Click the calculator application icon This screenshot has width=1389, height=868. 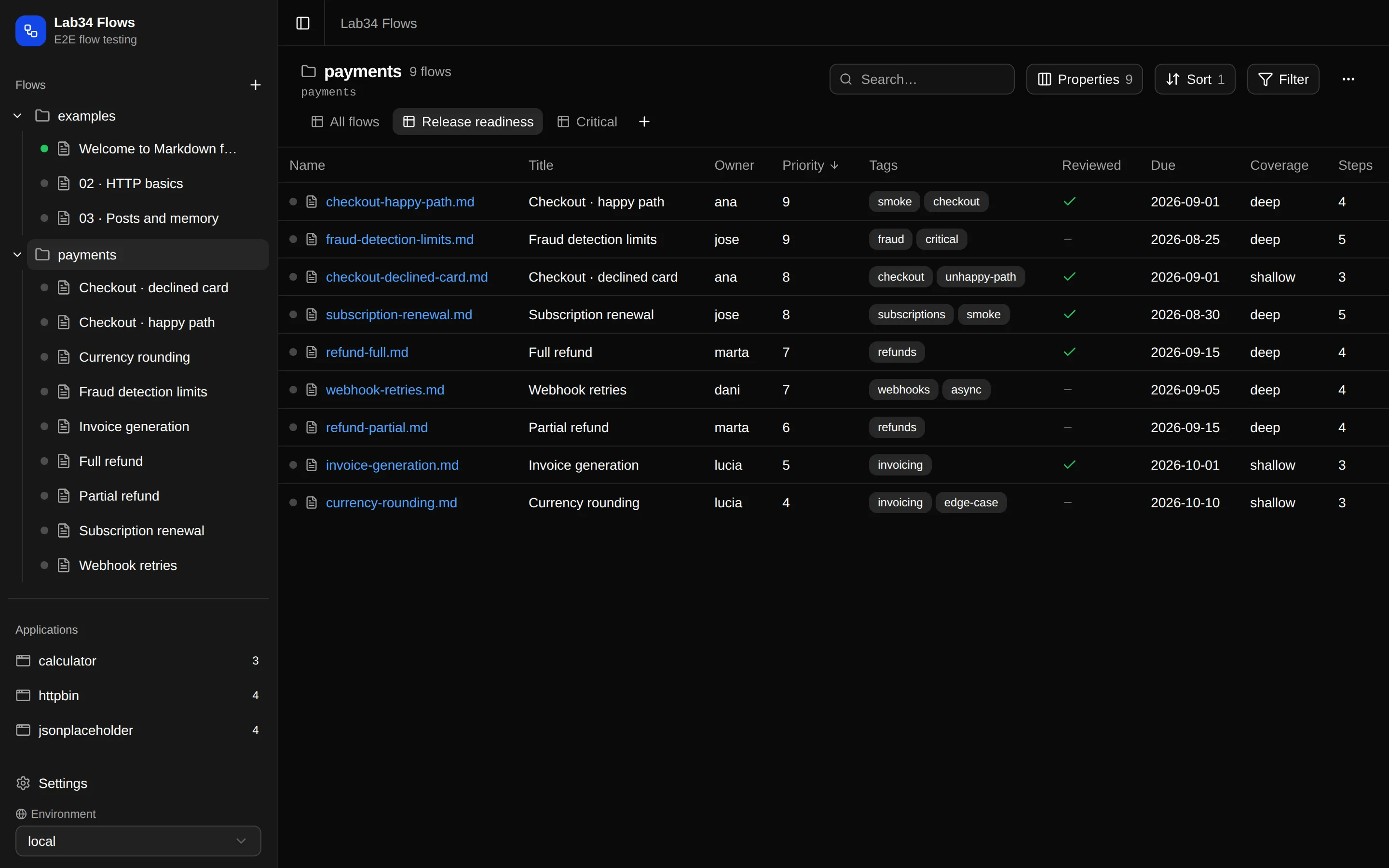(23, 660)
